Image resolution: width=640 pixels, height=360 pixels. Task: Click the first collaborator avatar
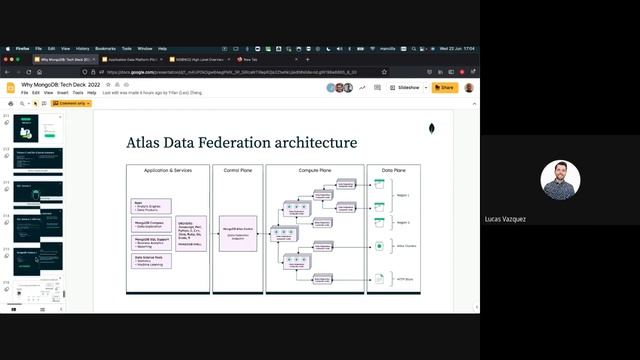coord(331,88)
